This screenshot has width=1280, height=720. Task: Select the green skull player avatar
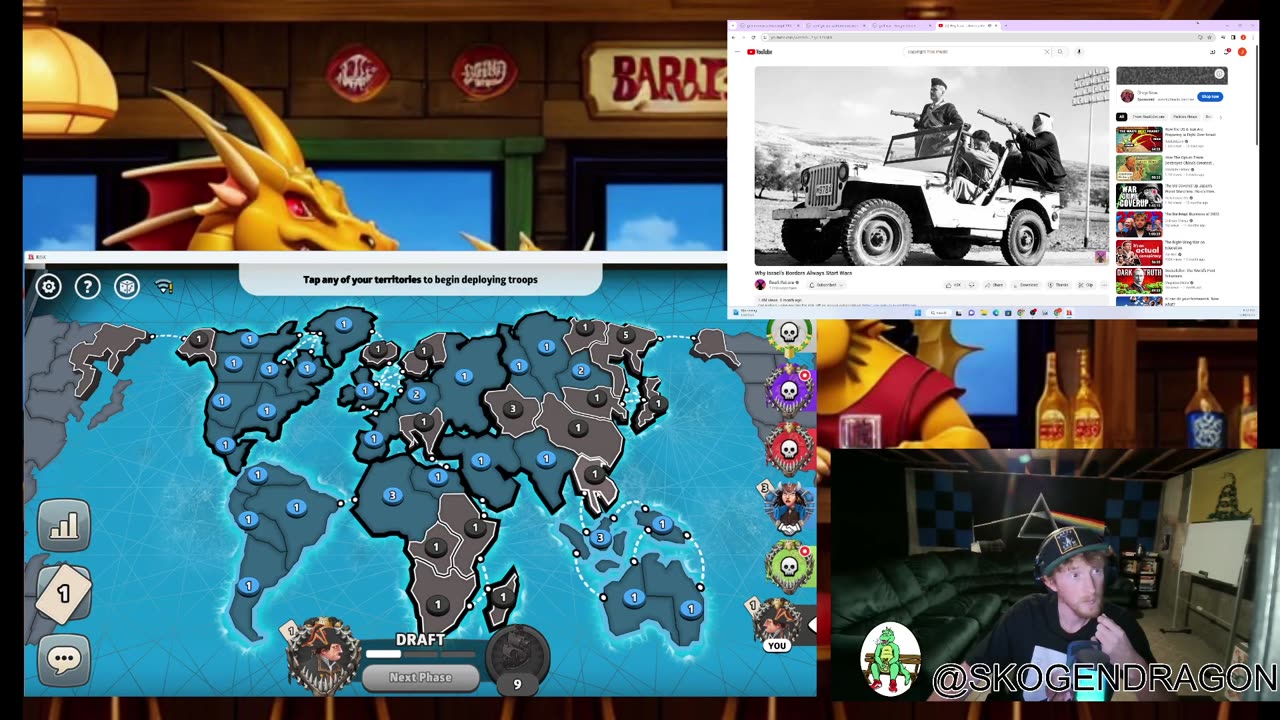789,566
